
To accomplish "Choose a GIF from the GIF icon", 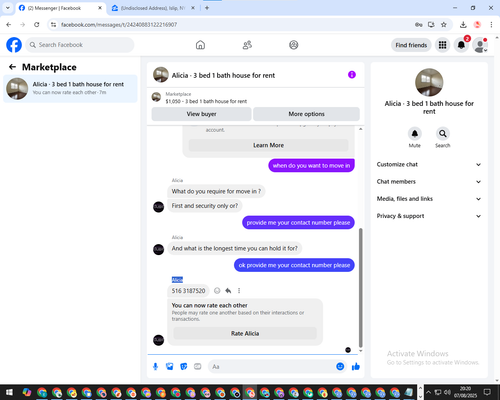I will [198, 367].
